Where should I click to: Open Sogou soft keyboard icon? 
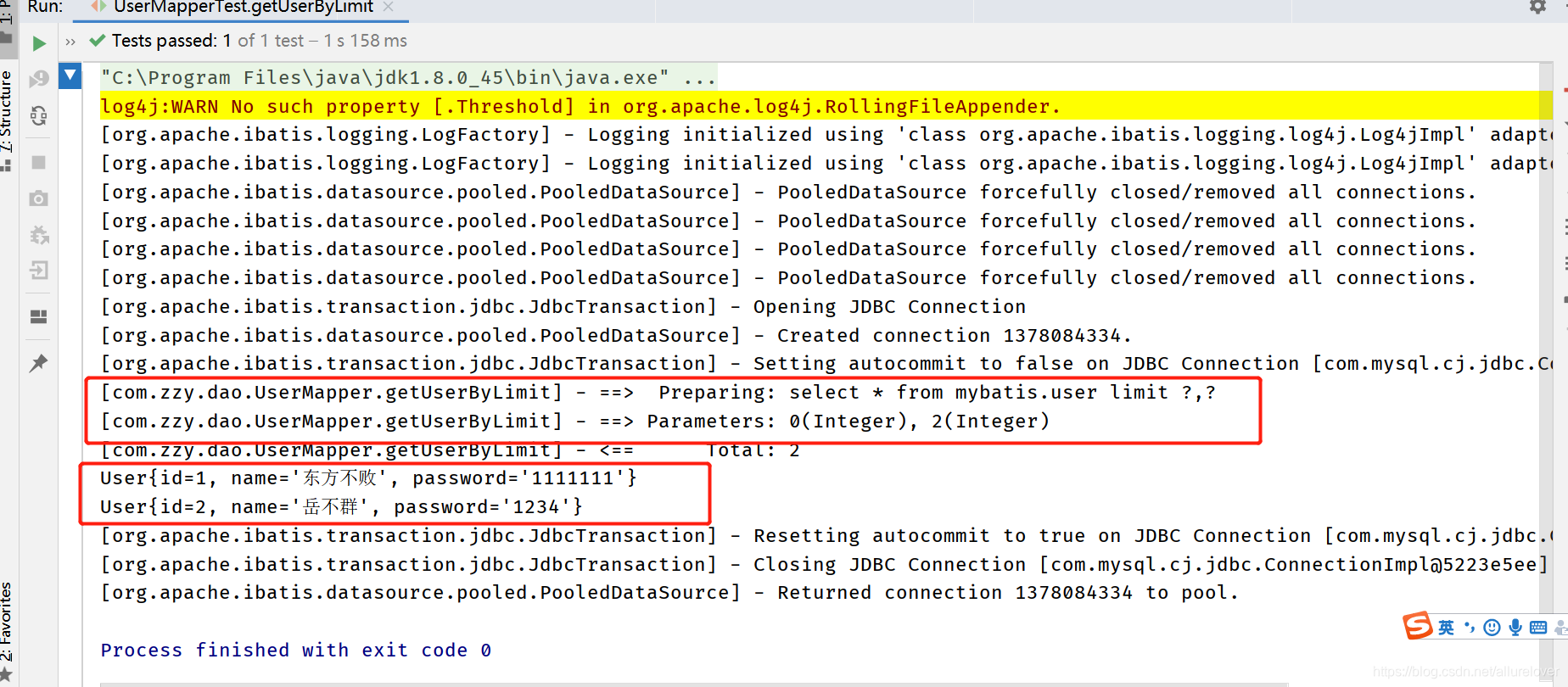[x=1538, y=628]
